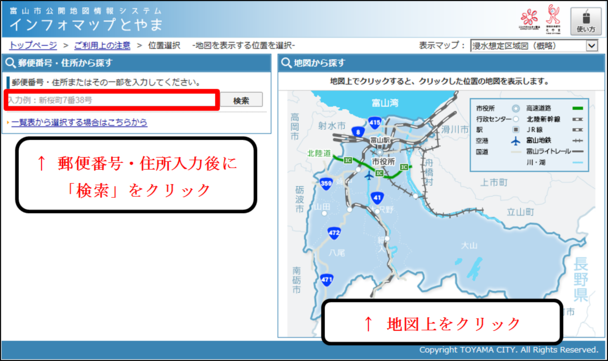Click green 高速道路 line in legend
Screen dimensions: 608x361
(577, 108)
